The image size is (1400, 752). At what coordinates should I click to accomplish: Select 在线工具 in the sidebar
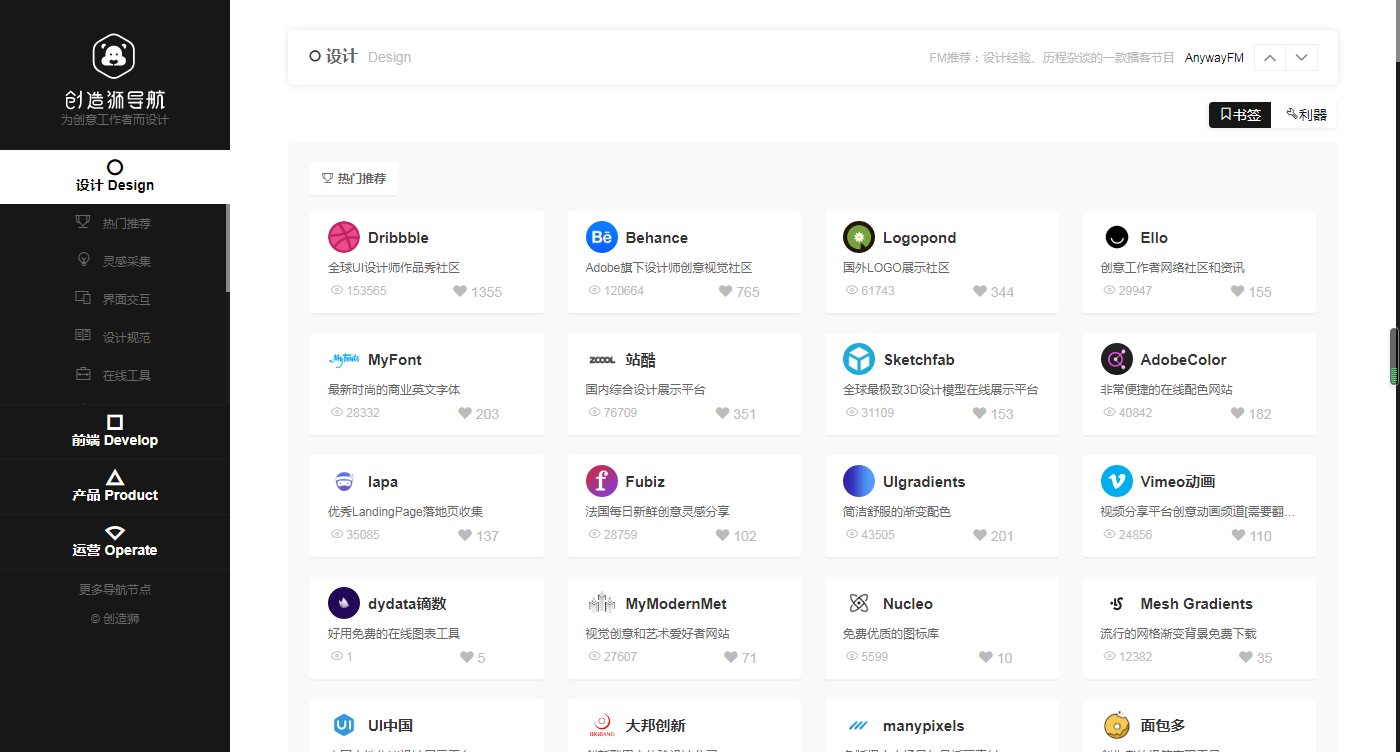115,375
